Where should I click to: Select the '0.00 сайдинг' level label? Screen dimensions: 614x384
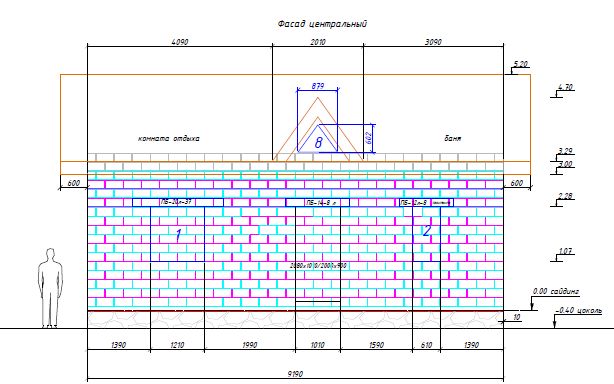pos(556,292)
